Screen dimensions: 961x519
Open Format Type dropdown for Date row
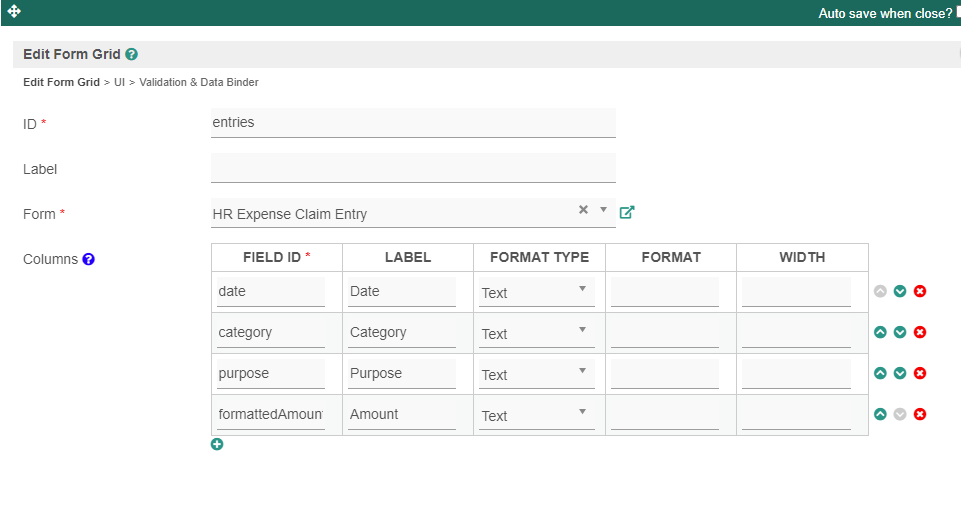point(537,292)
